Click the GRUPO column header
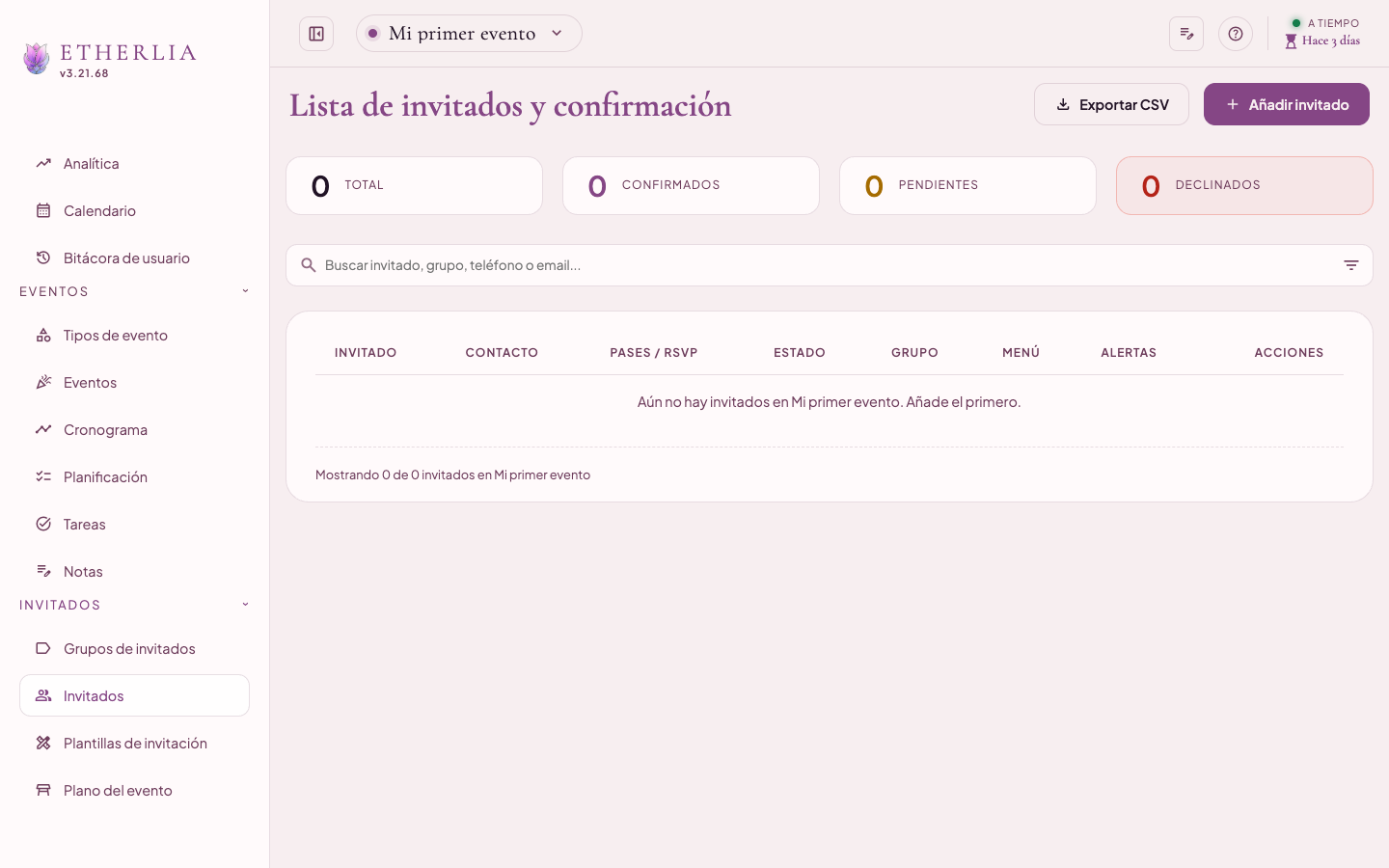Viewport: 1389px width, 868px height. (x=914, y=353)
